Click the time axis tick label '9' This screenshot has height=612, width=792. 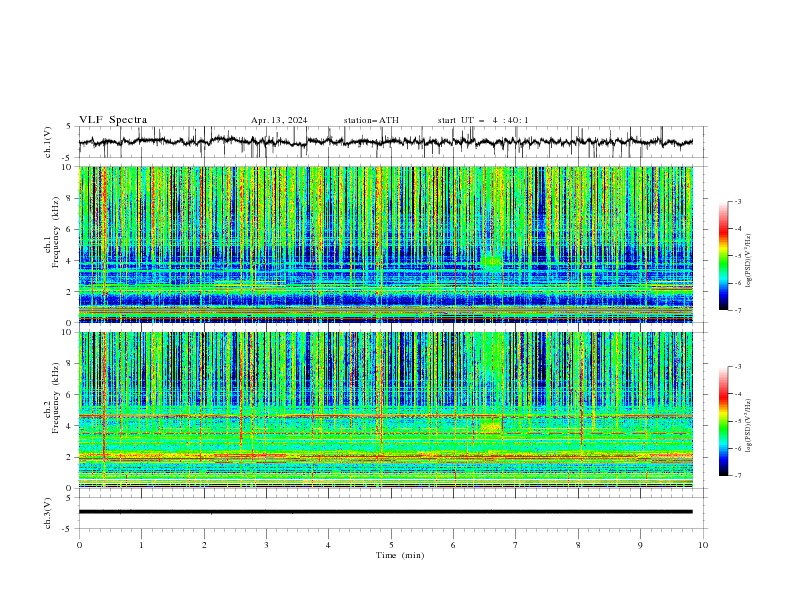(x=640, y=545)
